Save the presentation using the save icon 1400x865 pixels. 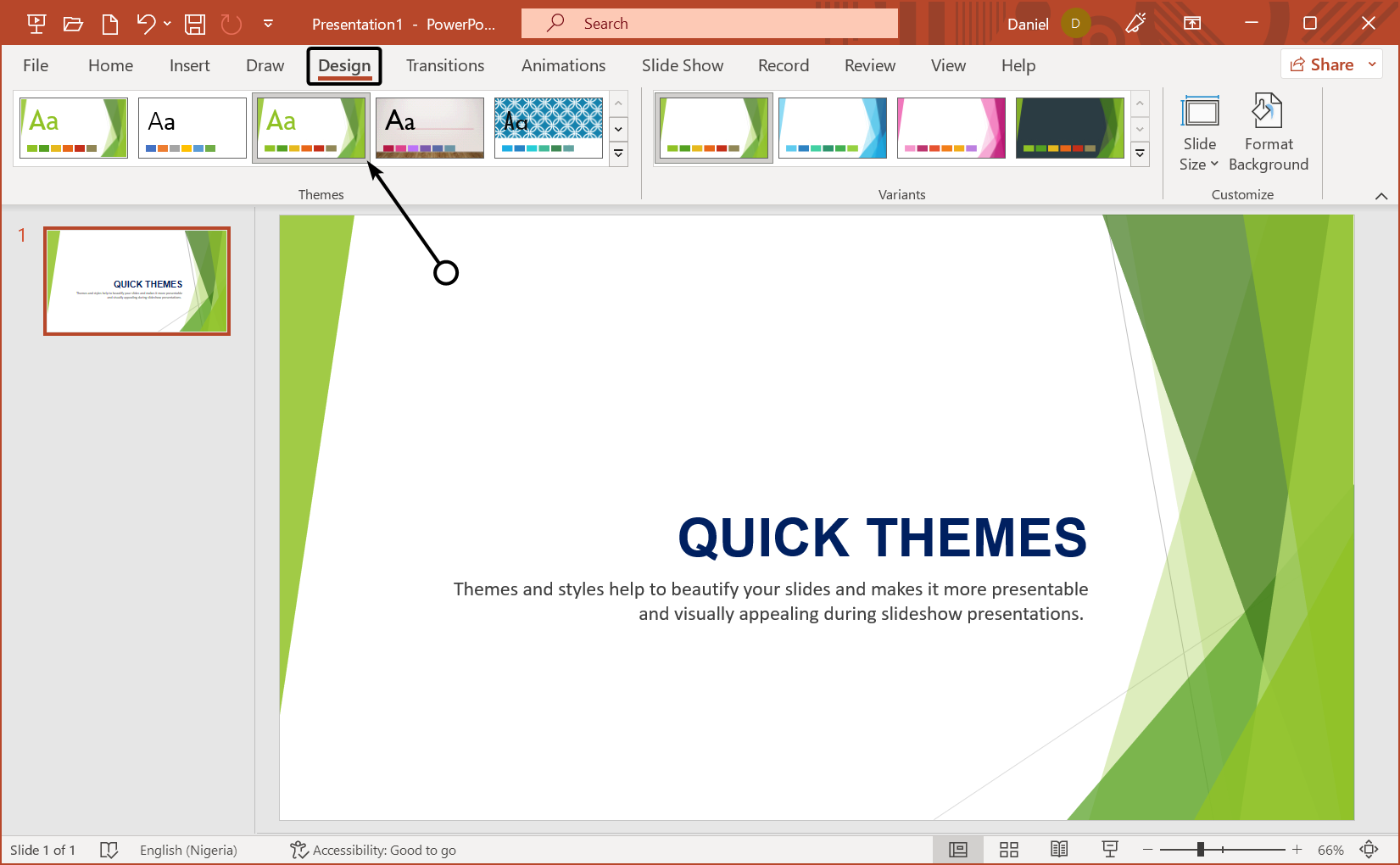click(193, 23)
